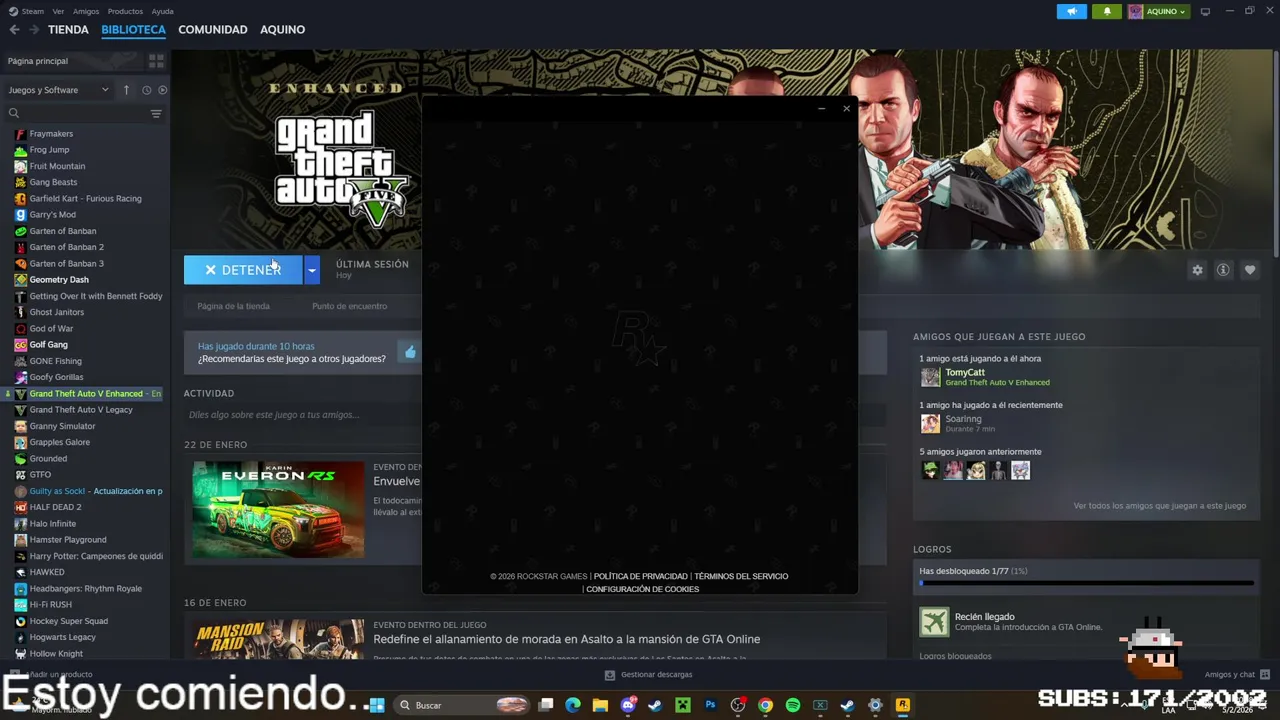Open Steam announcements megaphone button
The image size is (1280, 720).
pos(1071,12)
